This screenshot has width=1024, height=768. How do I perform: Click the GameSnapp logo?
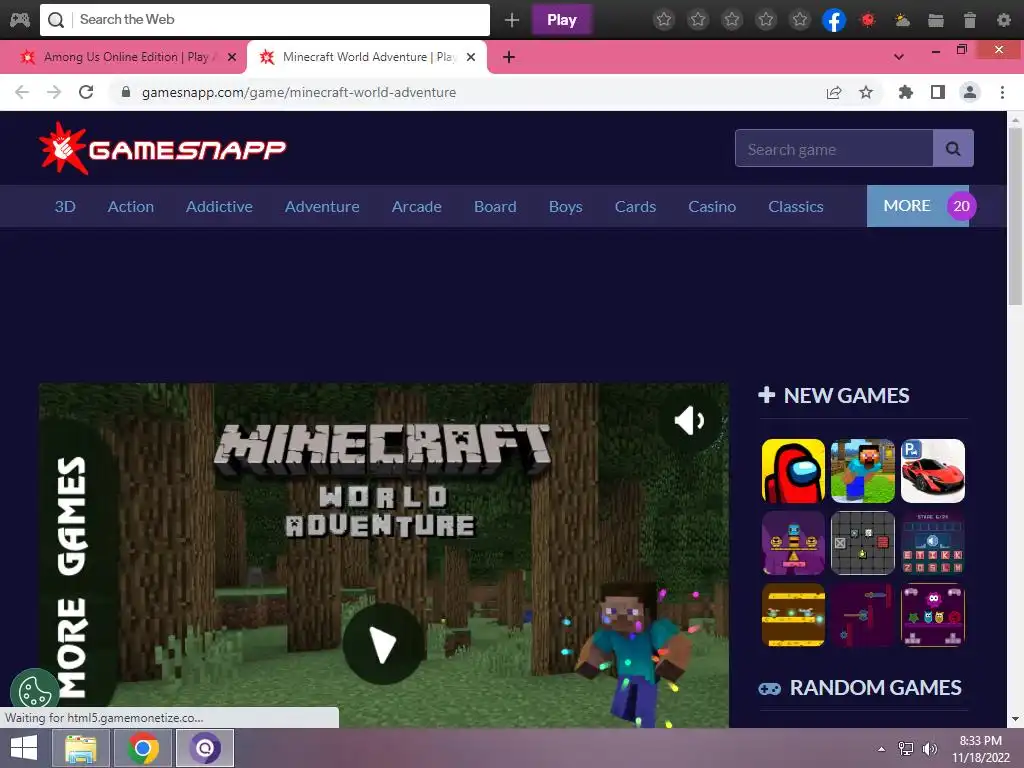162,149
